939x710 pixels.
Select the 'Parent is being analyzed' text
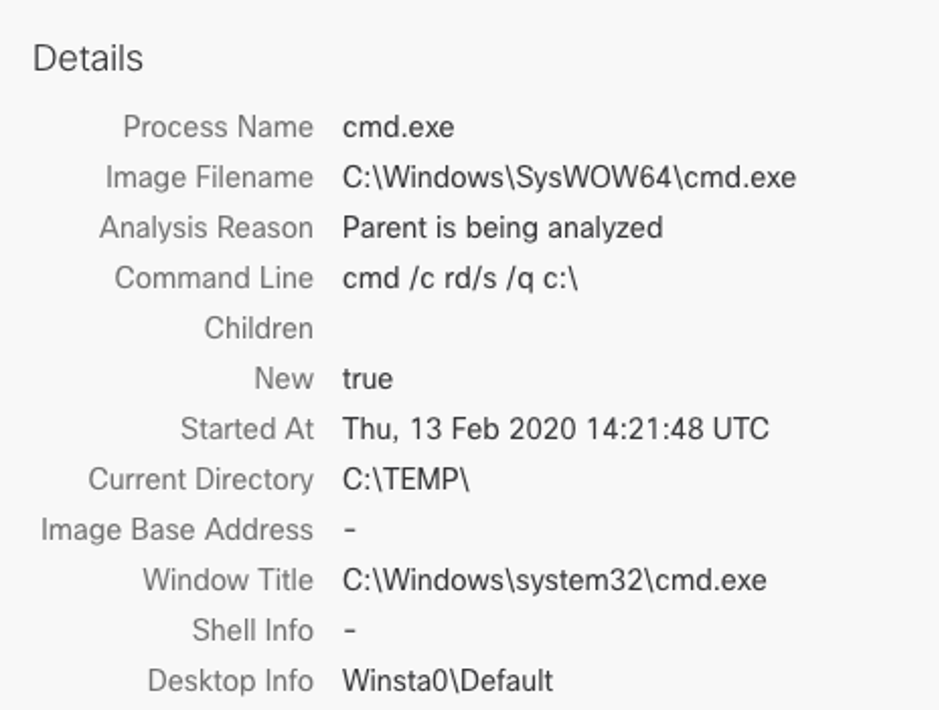(502, 228)
